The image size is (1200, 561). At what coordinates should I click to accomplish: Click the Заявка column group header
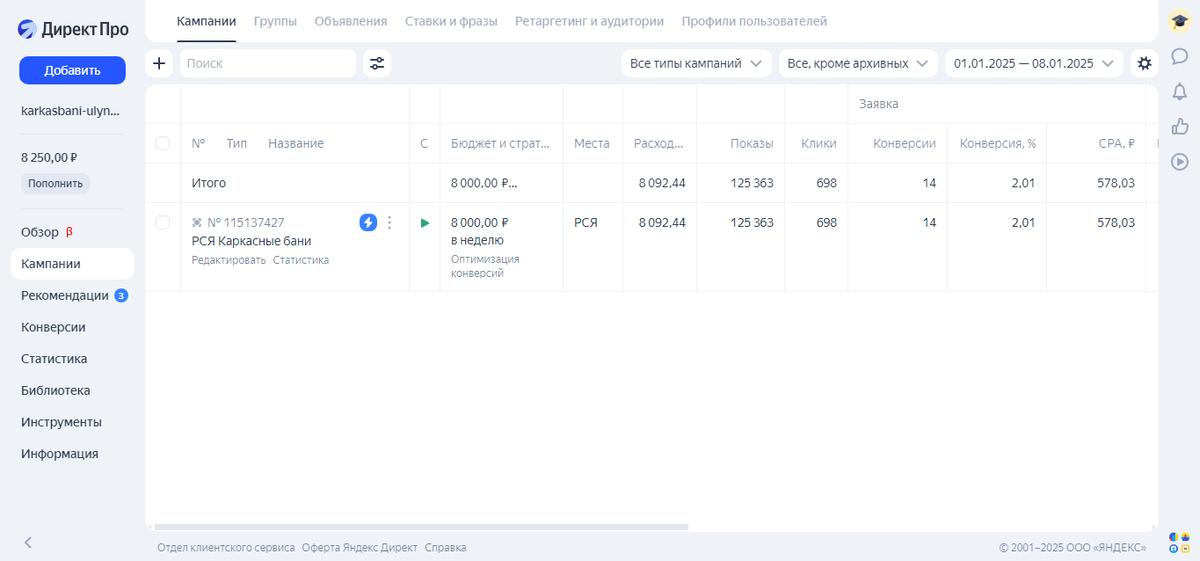(x=878, y=104)
